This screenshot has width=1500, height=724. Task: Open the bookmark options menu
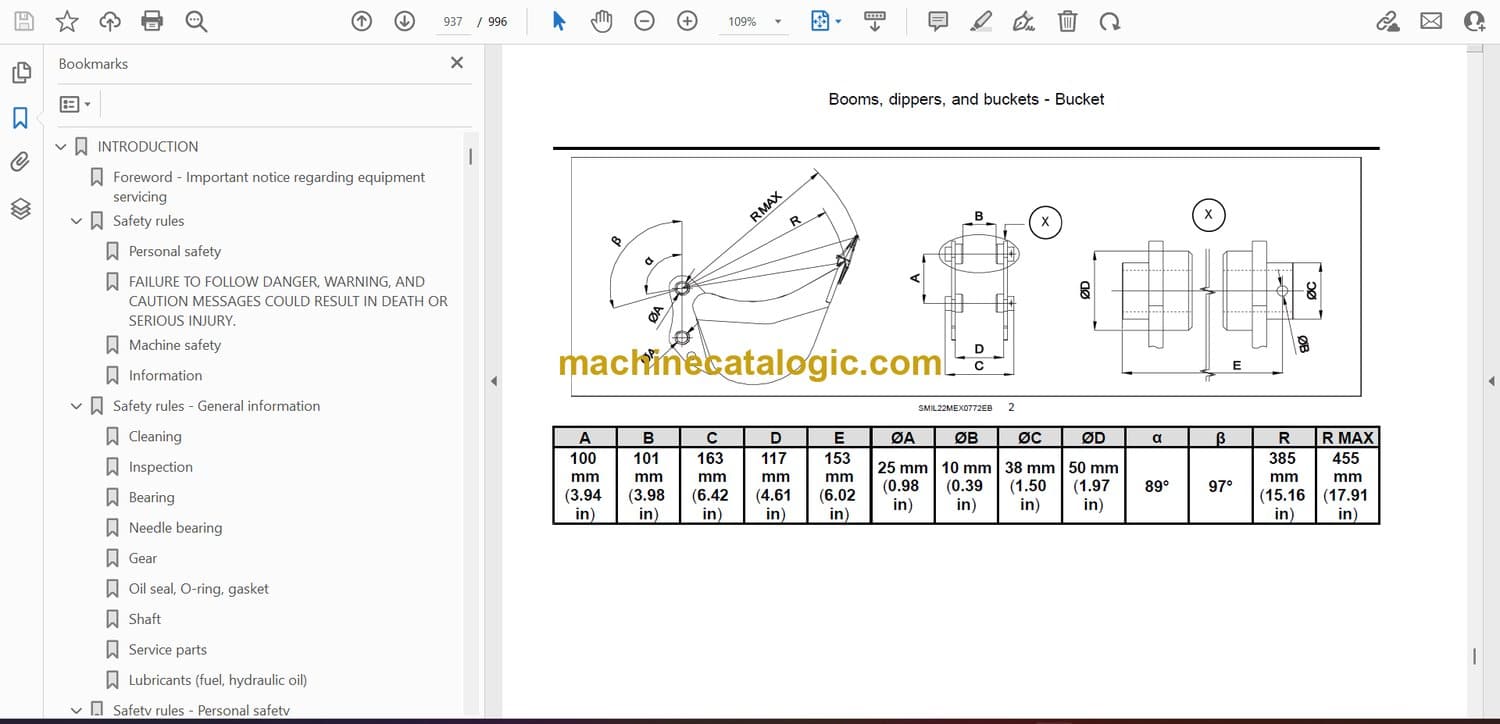(x=75, y=104)
